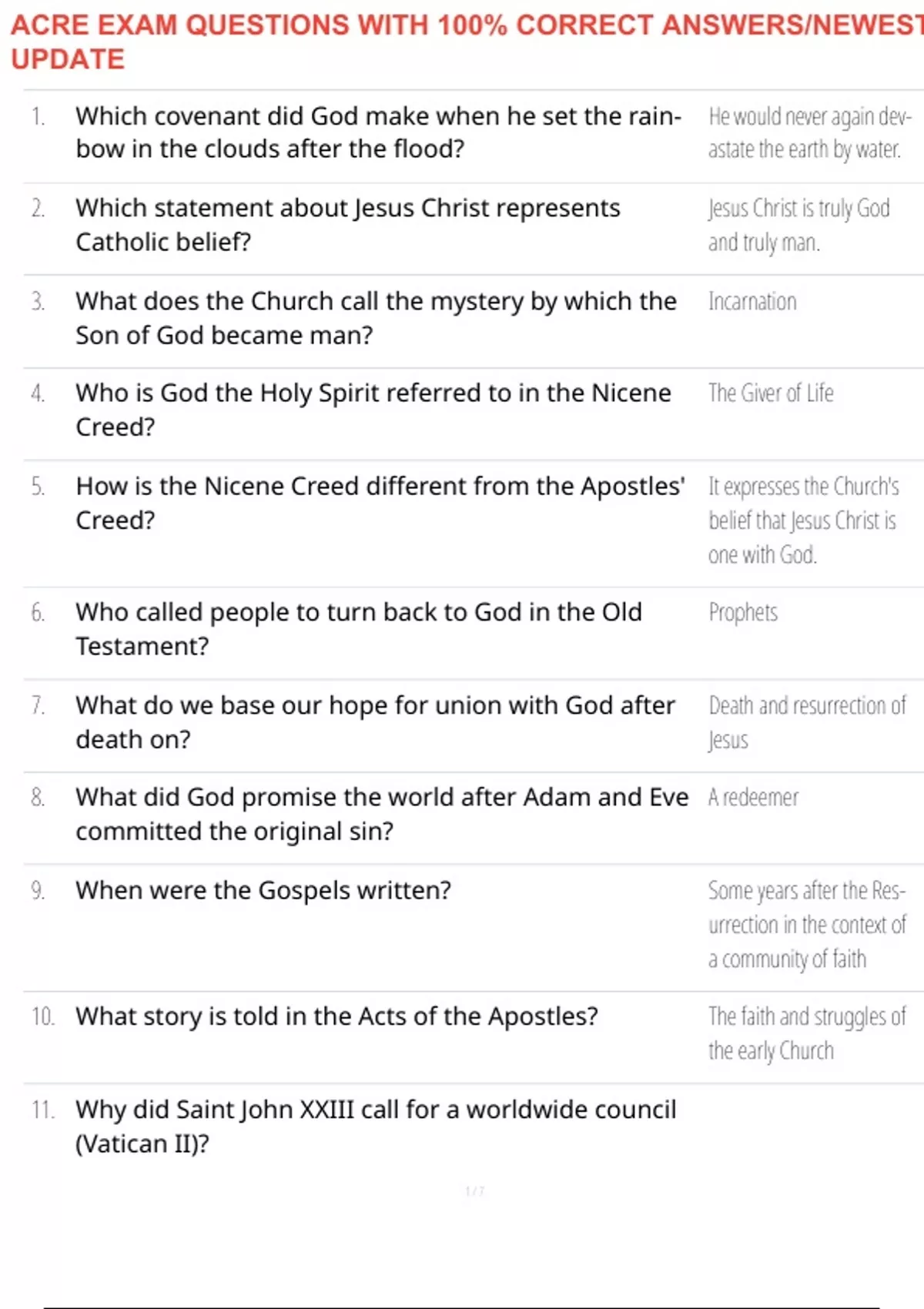Select question 11 about Saint John XXIII
The width and height of the screenshot is (924, 1309).
[x=376, y=1127]
